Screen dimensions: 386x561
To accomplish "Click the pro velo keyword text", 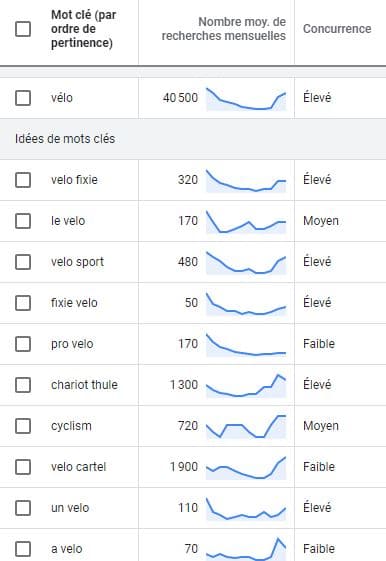I will pyautogui.click(x=72, y=344).
